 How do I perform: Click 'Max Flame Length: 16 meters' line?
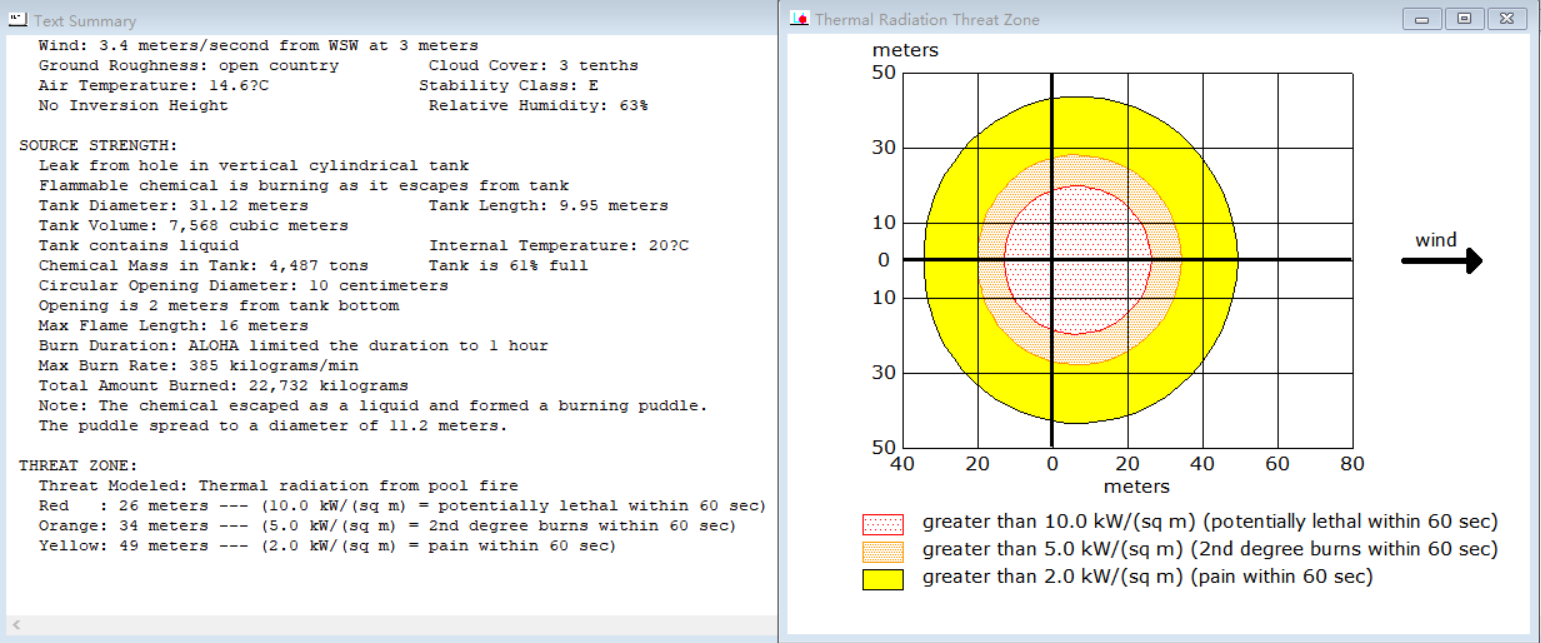click(x=173, y=326)
